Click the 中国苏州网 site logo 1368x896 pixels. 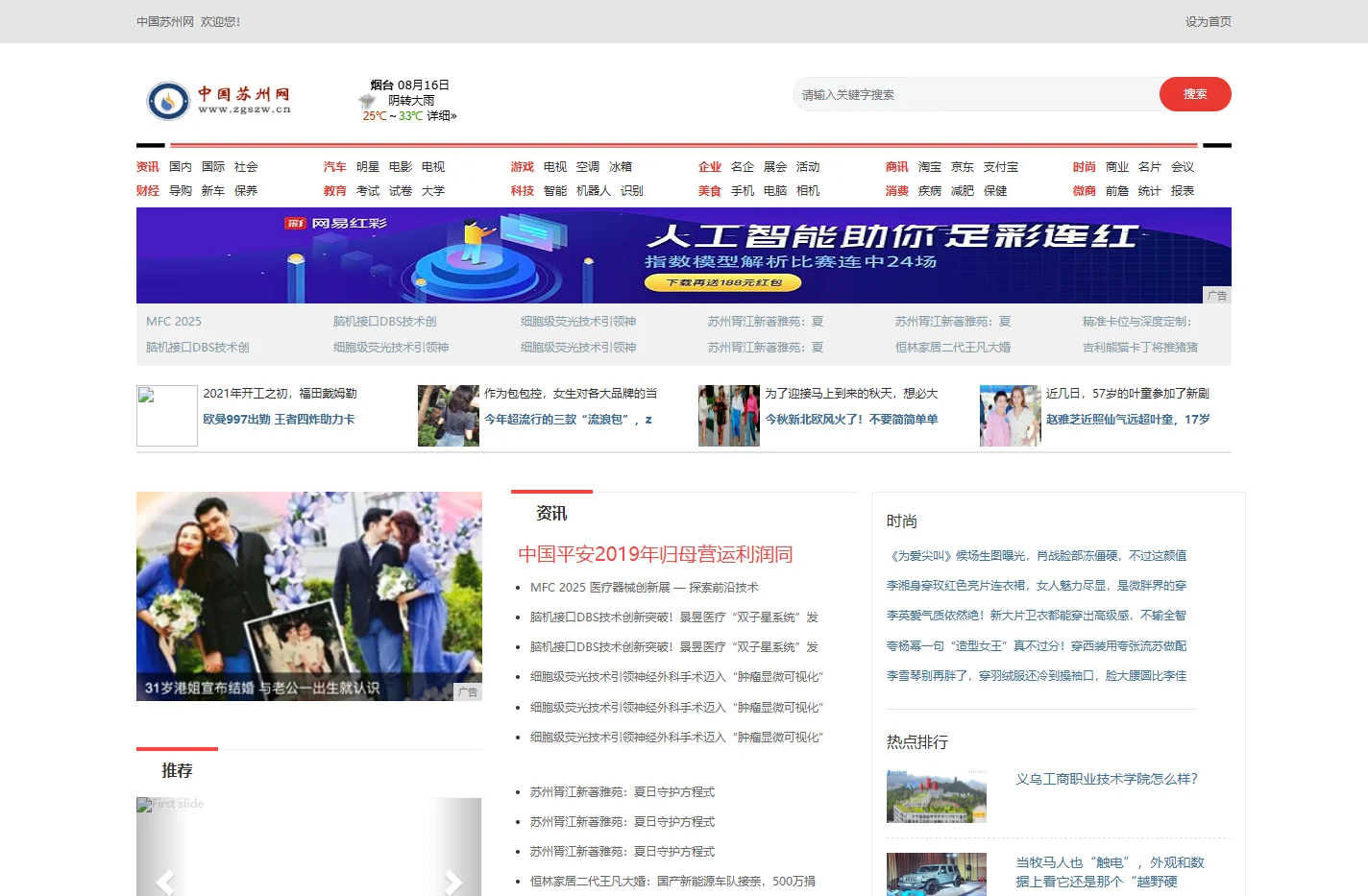[219, 100]
